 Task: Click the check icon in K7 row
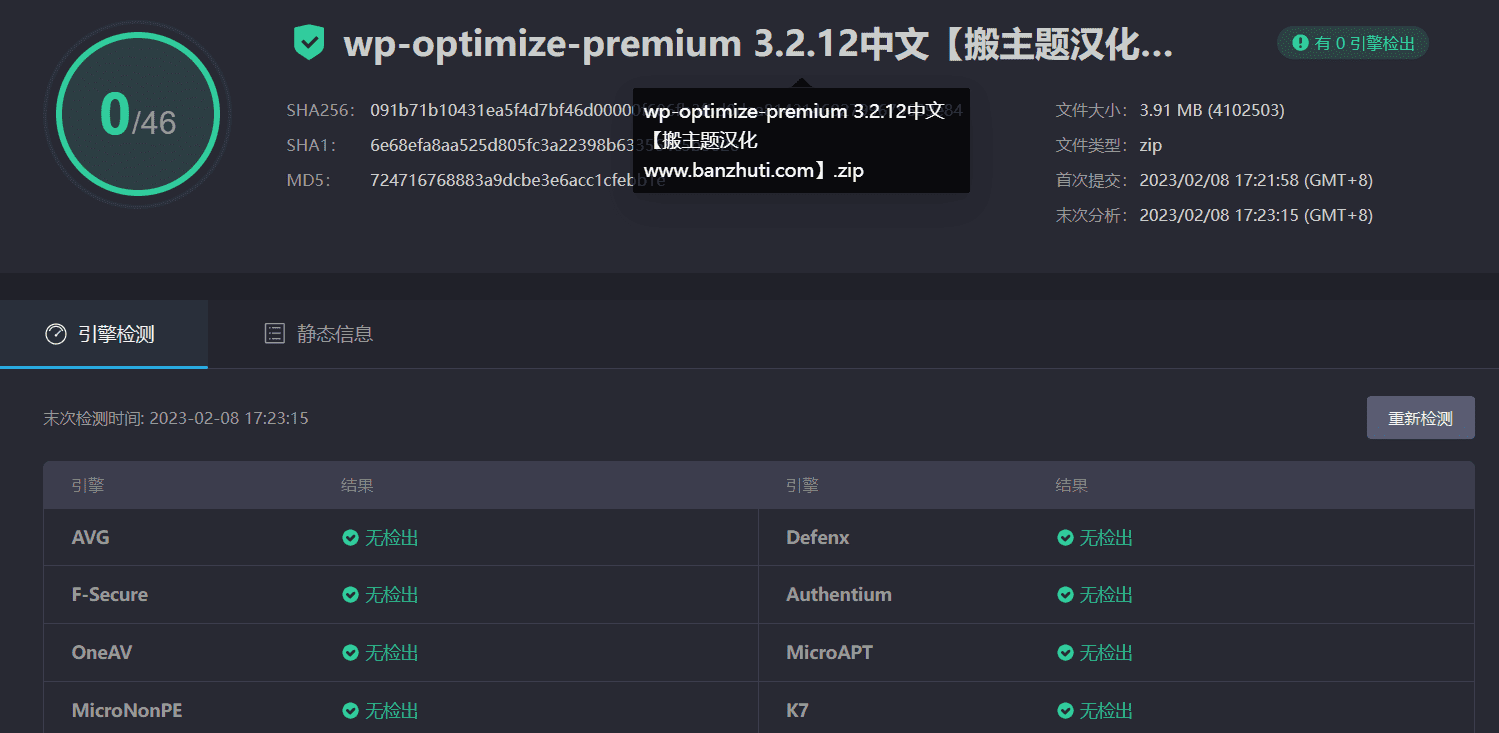(x=1065, y=711)
